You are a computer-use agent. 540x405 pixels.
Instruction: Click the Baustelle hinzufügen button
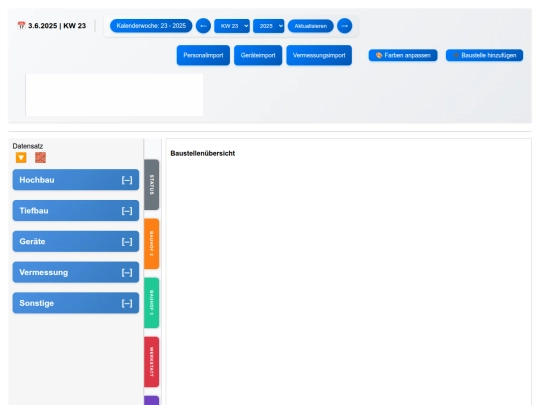(x=484, y=55)
